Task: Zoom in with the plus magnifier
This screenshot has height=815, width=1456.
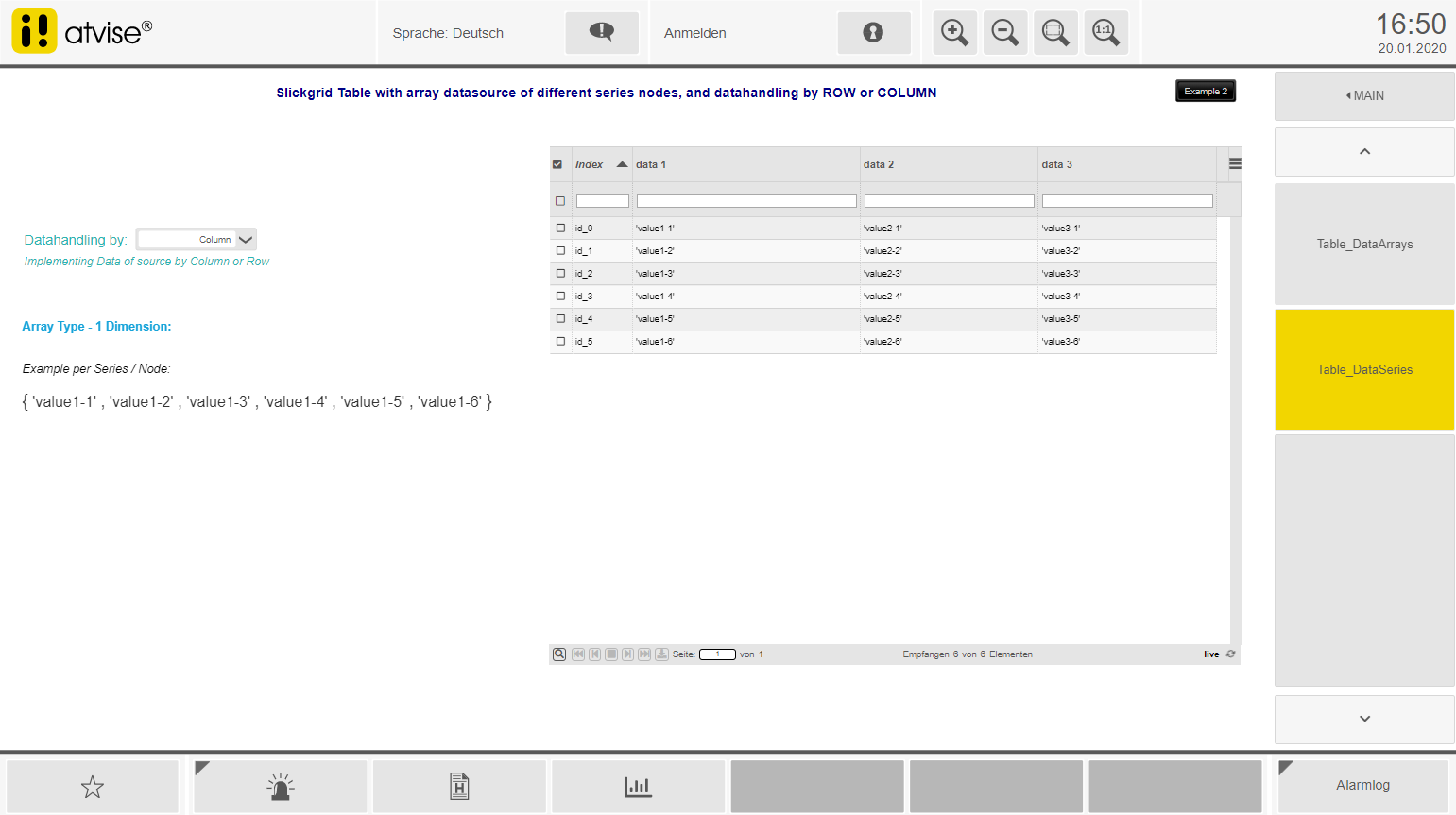Action: pos(955,33)
